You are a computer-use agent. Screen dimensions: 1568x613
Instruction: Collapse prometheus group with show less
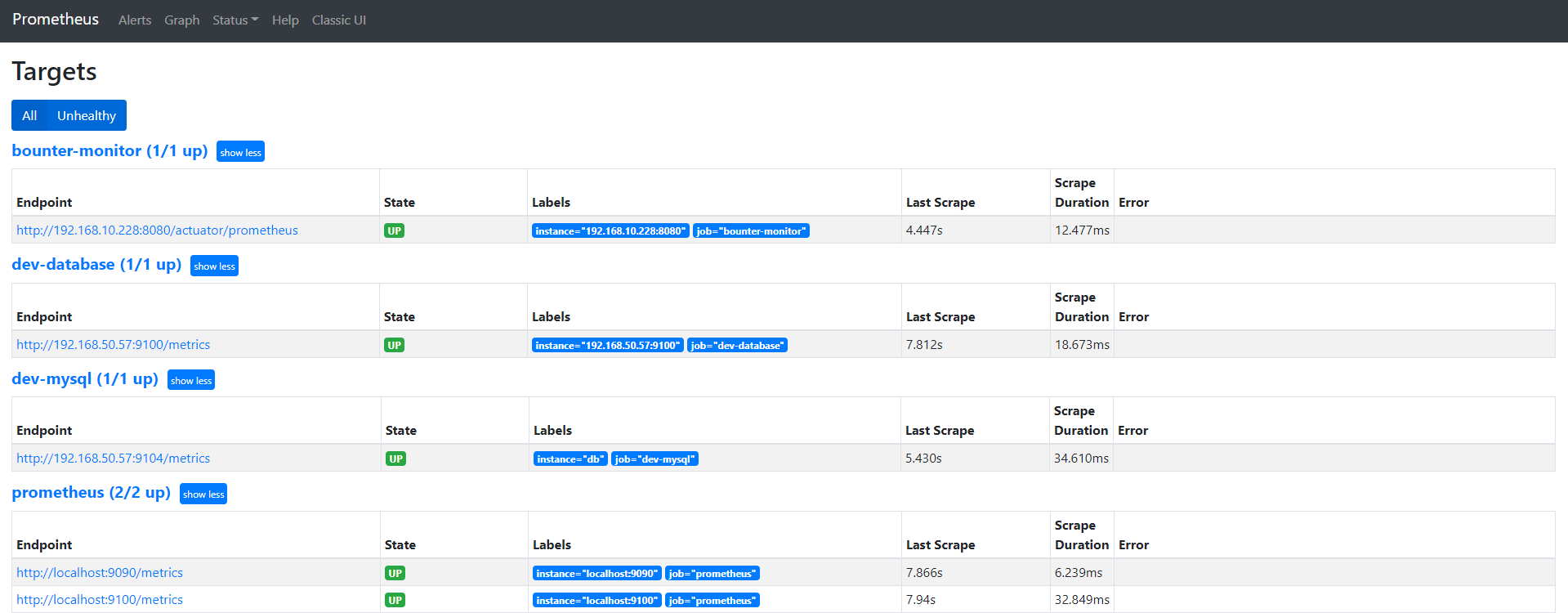point(203,494)
